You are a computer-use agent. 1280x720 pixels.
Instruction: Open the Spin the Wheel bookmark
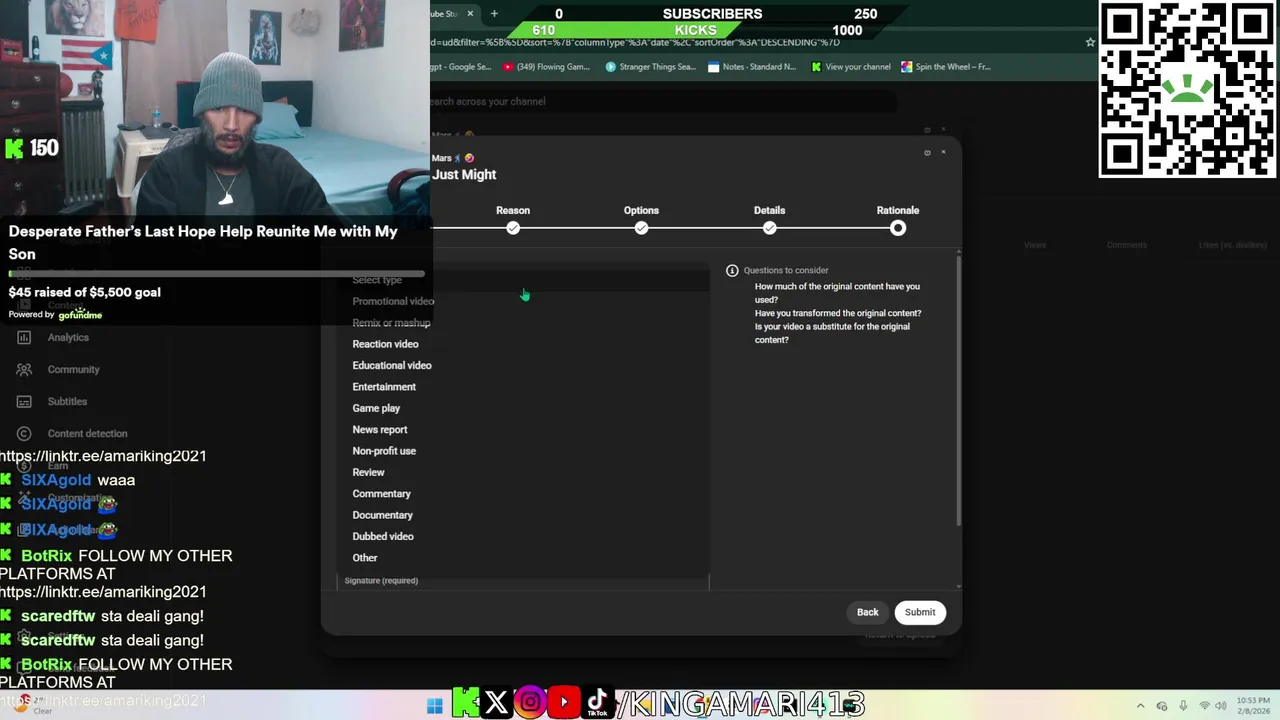[946, 67]
